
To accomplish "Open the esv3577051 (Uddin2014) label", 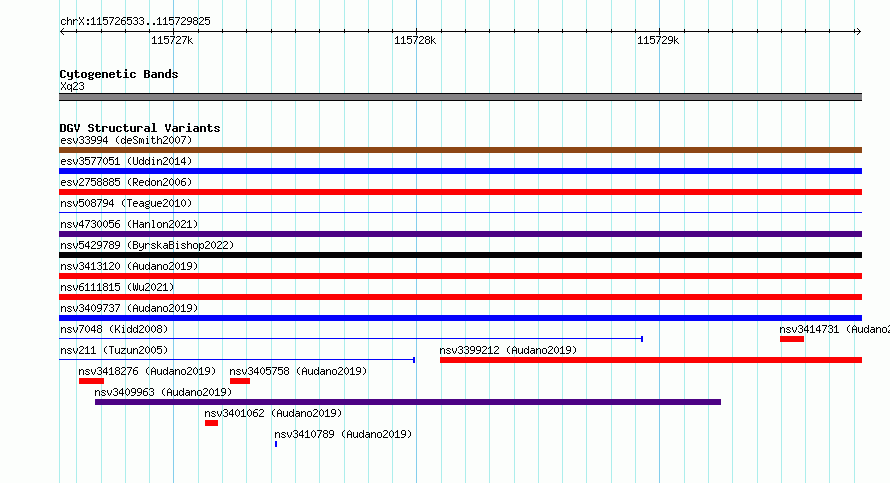I will (x=126, y=161).
